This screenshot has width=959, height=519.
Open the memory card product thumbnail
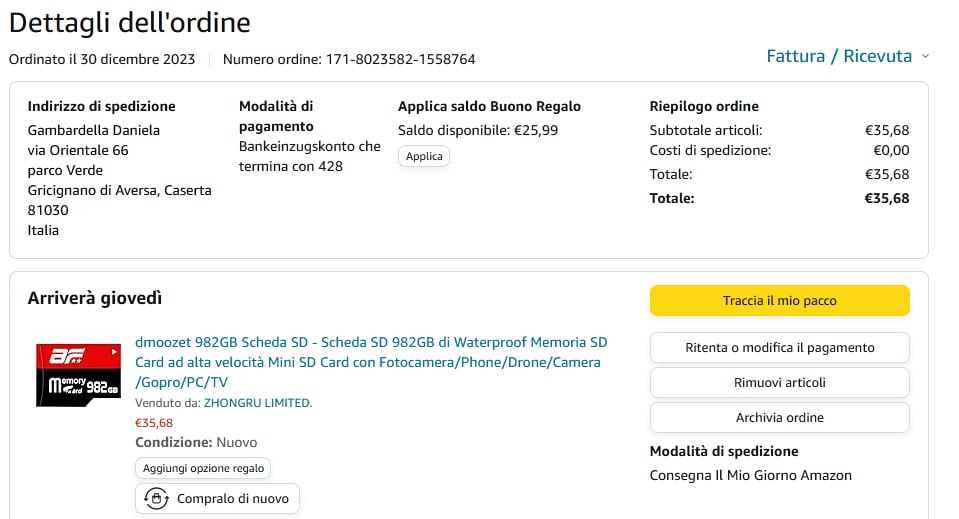79,375
